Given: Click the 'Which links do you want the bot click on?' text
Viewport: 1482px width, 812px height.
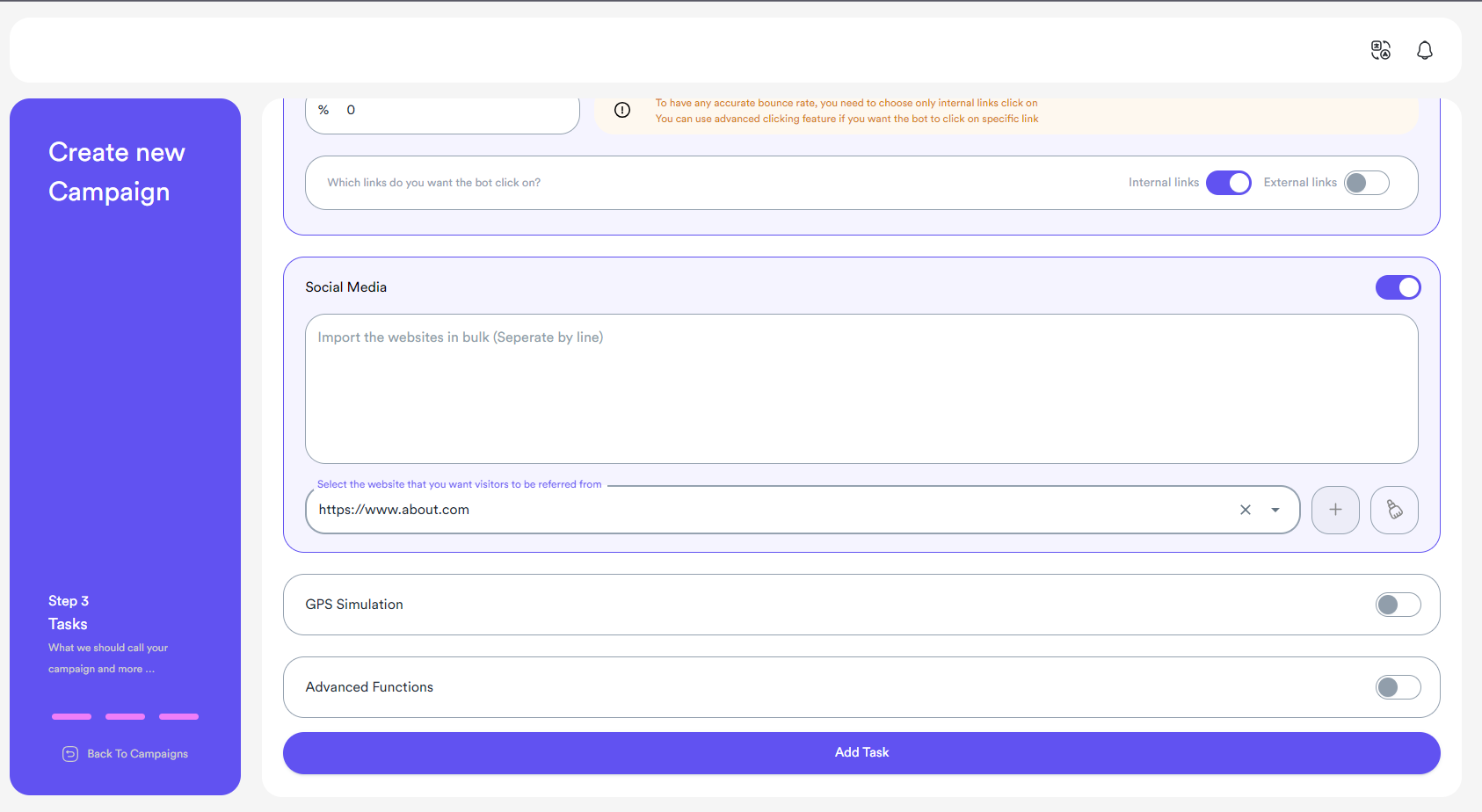Looking at the screenshot, I should click(x=433, y=183).
